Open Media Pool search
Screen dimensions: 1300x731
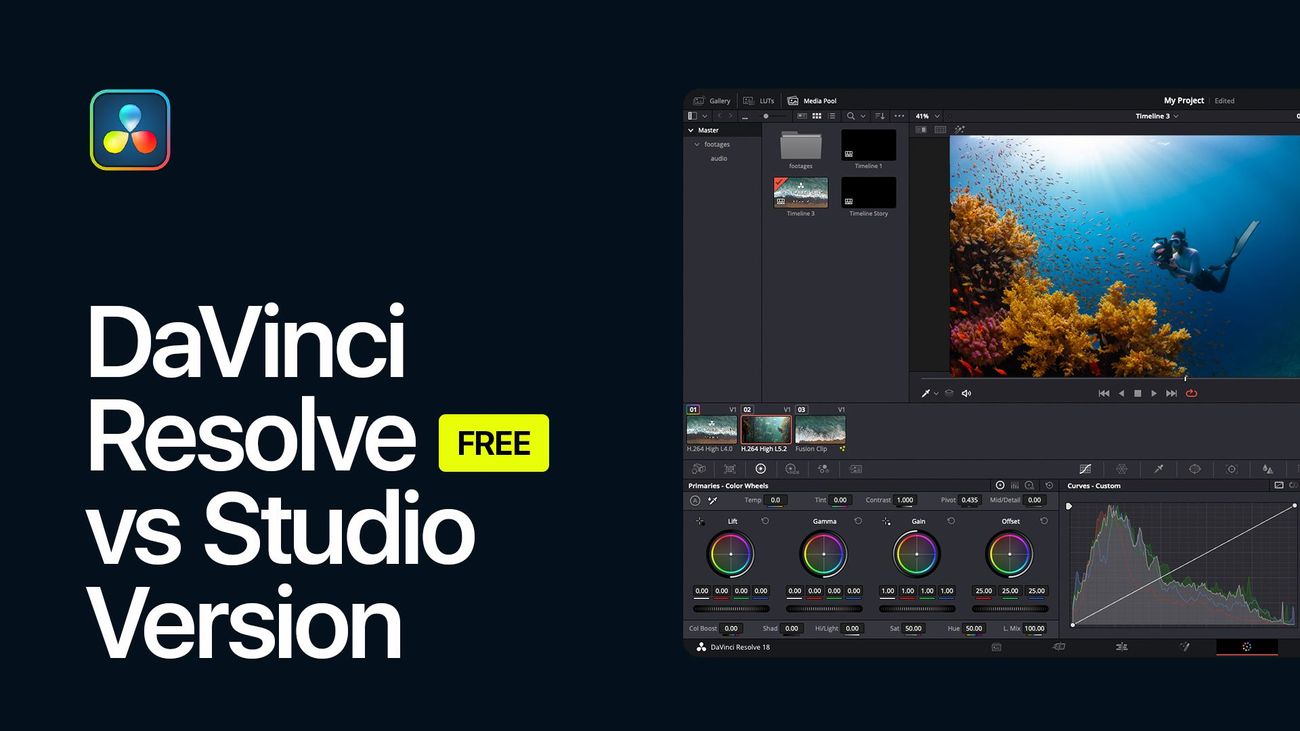(851, 116)
